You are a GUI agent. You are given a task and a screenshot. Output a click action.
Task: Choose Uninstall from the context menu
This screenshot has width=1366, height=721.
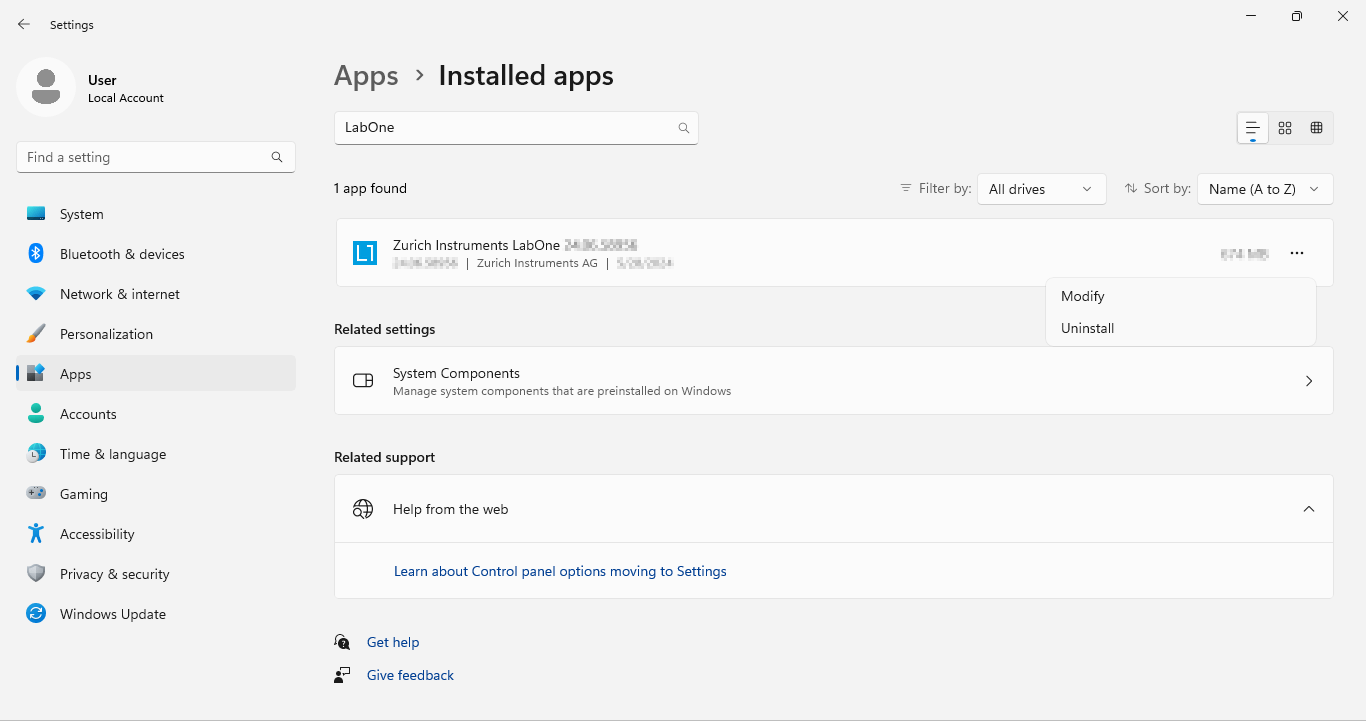point(1087,328)
